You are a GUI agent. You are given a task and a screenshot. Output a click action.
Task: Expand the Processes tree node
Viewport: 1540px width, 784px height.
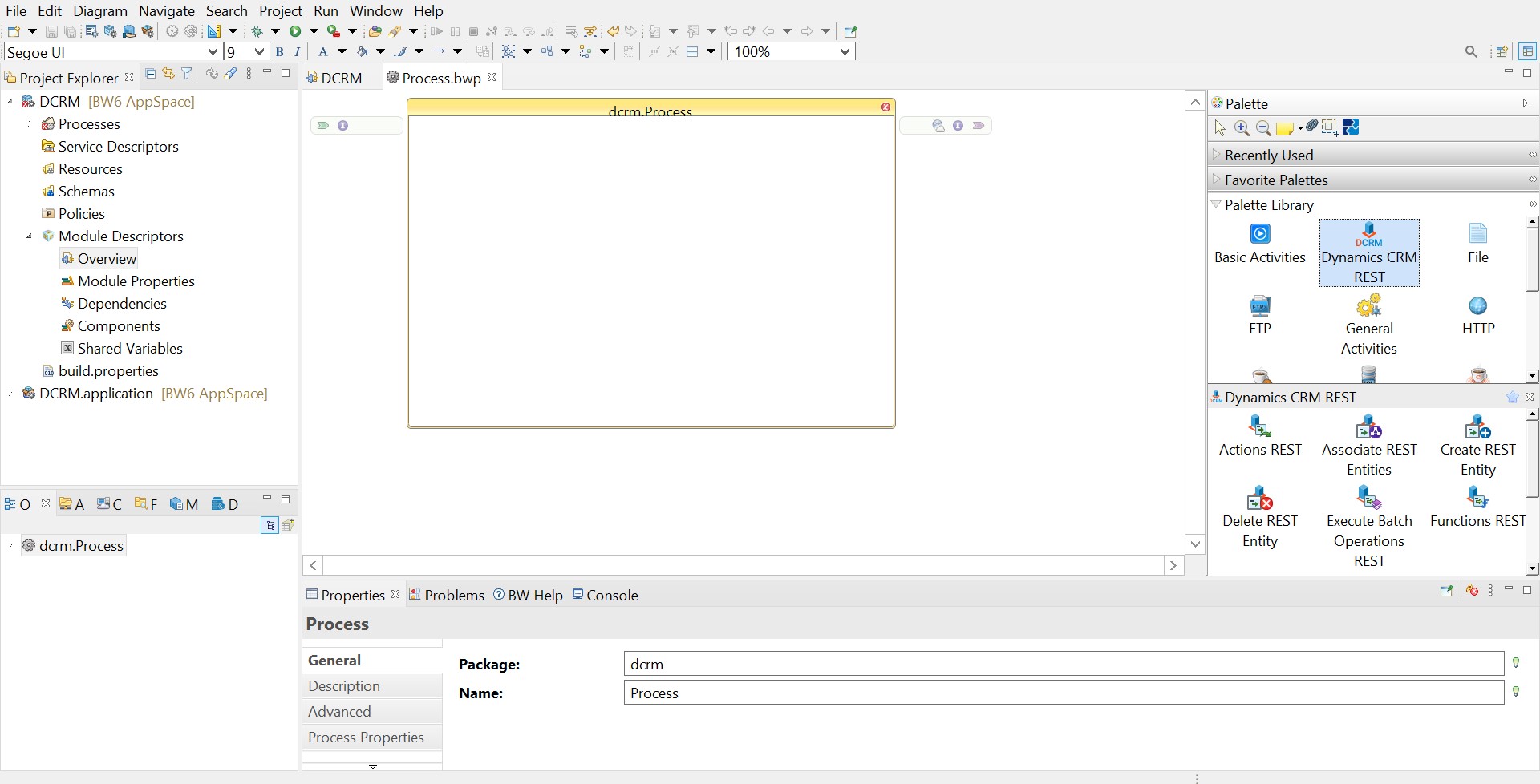[30, 123]
